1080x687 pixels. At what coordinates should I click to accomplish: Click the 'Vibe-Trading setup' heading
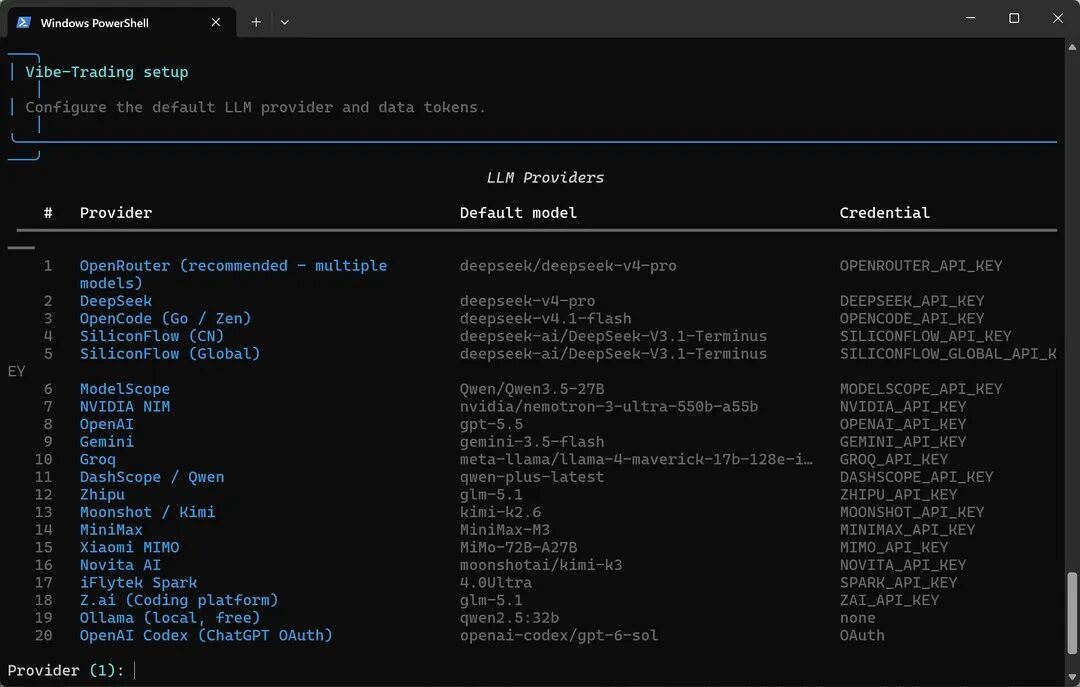tap(107, 72)
